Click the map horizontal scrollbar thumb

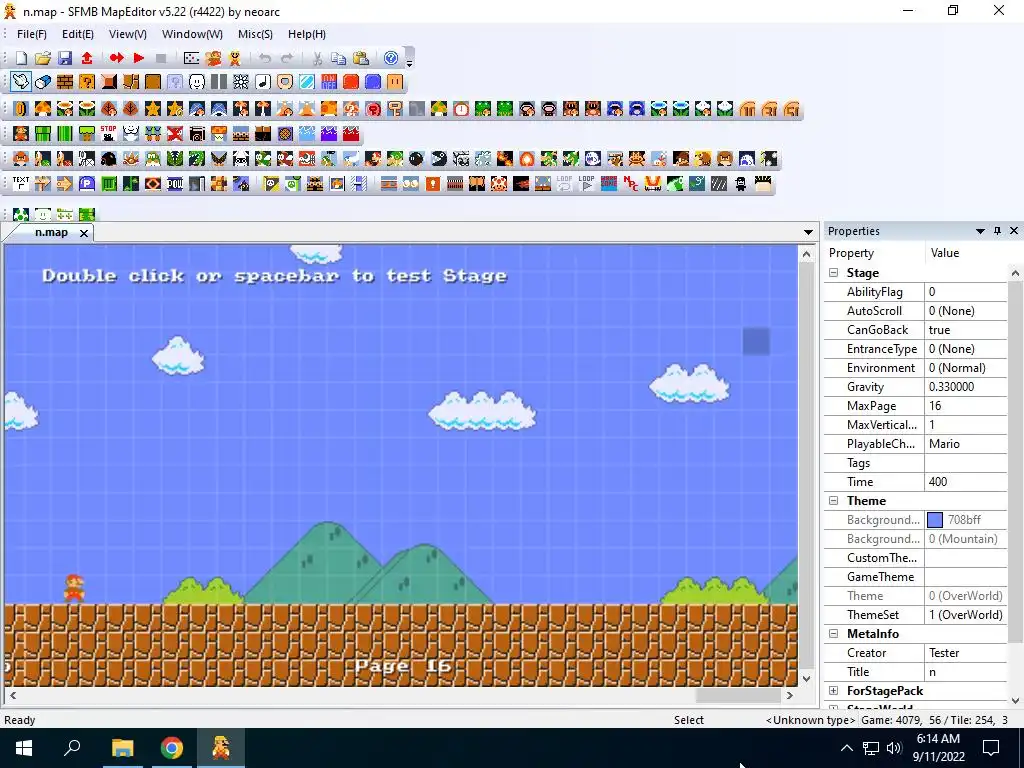coord(738,696)
